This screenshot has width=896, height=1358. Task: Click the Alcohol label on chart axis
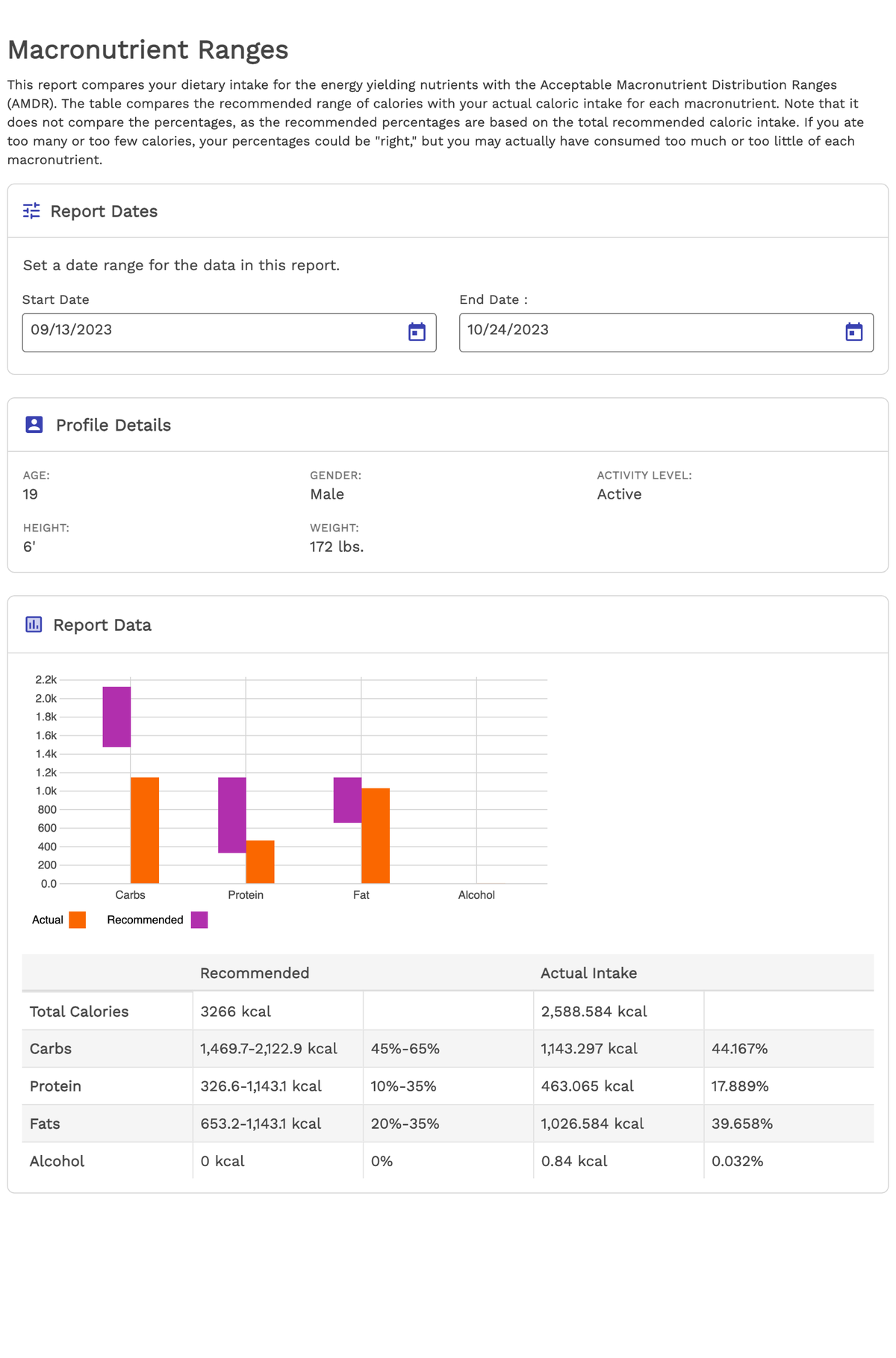pos(476,895)
